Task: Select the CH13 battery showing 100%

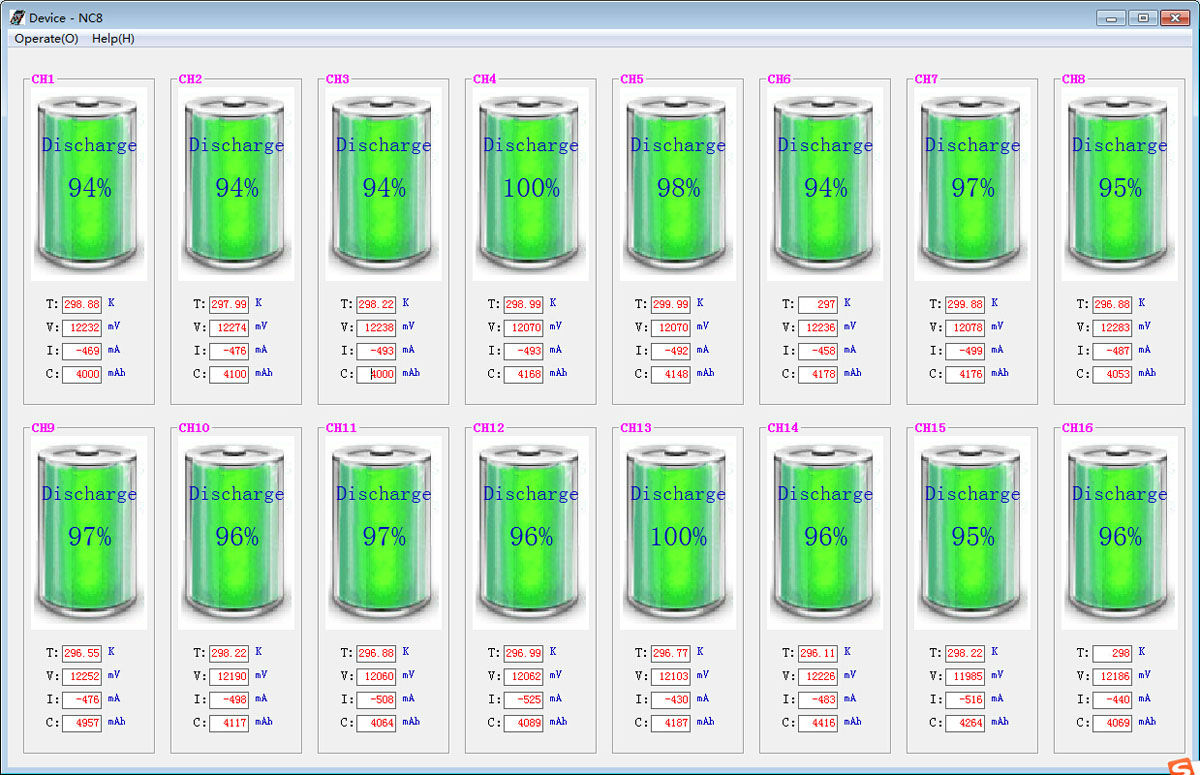Action: (x=678, y=533)
